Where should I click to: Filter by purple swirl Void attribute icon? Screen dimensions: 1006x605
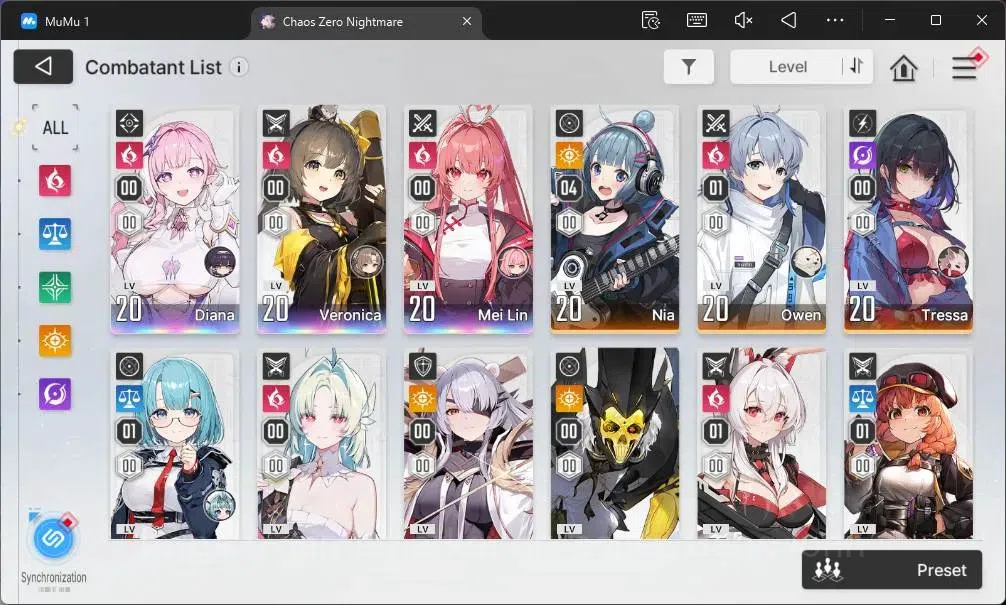point(55,394)
